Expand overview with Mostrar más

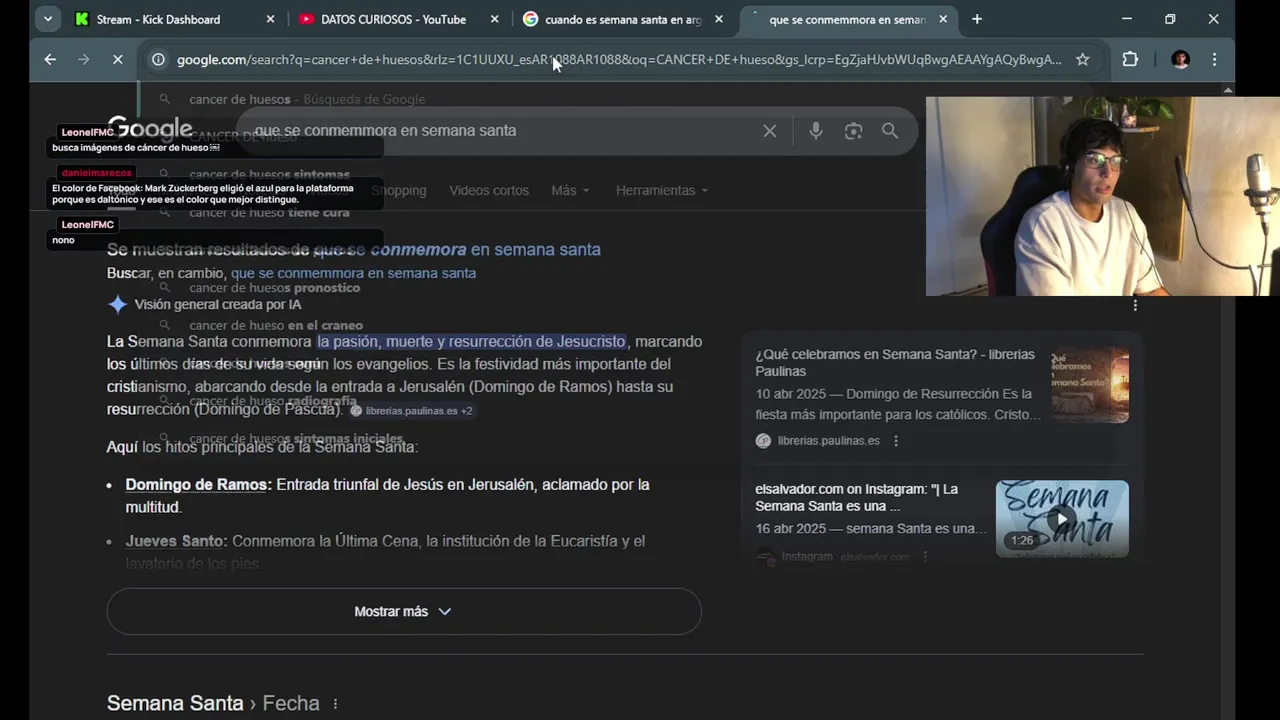tap(404, 611)
